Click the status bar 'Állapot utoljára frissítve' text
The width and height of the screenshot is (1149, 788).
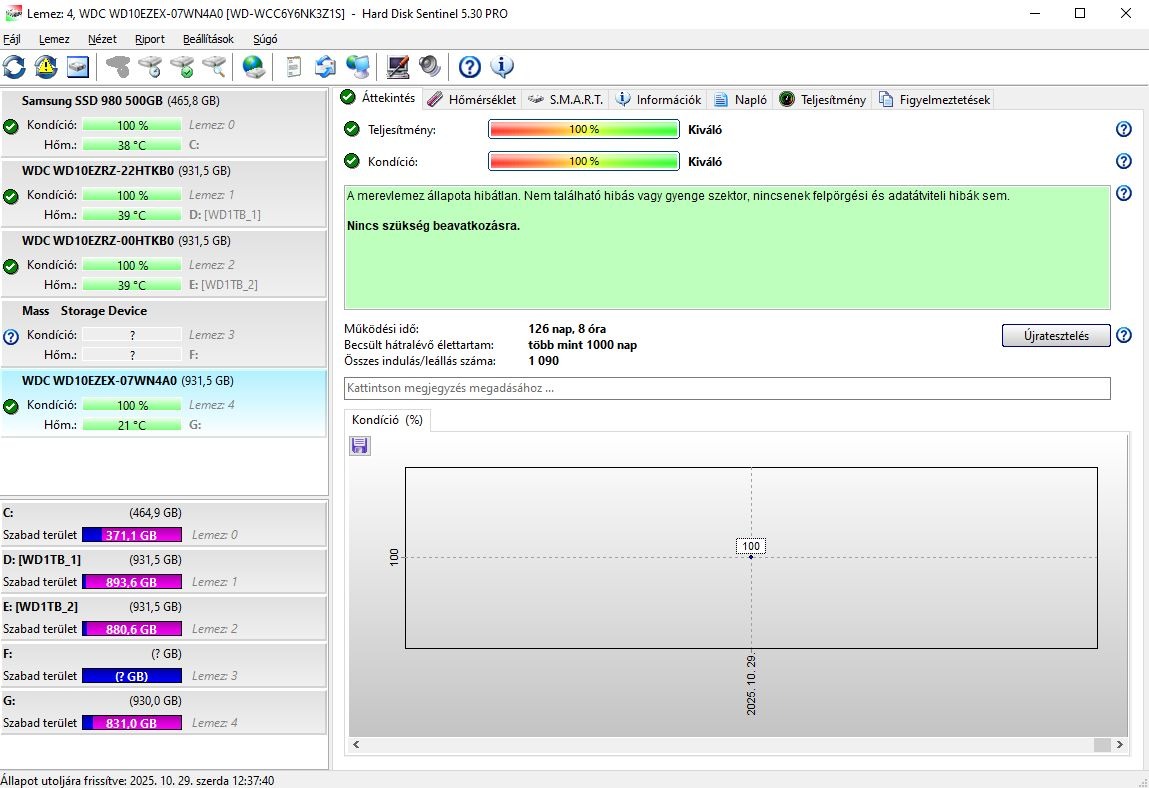[138, 781]
